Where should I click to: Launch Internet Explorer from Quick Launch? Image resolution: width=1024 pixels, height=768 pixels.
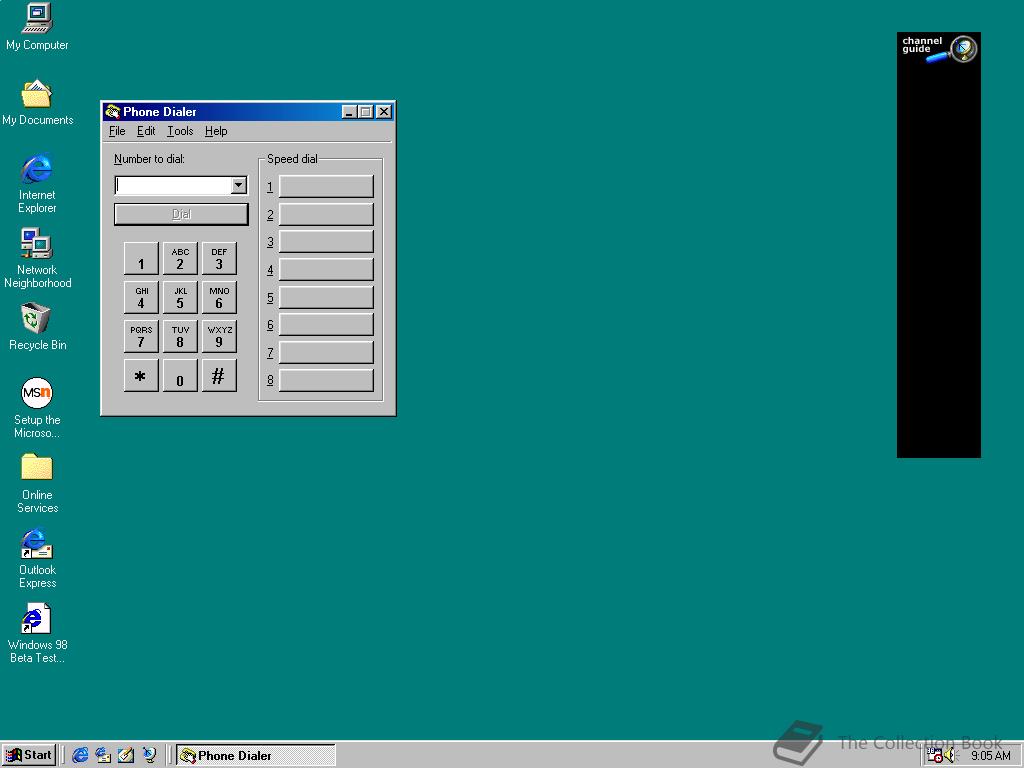(80, 755)
